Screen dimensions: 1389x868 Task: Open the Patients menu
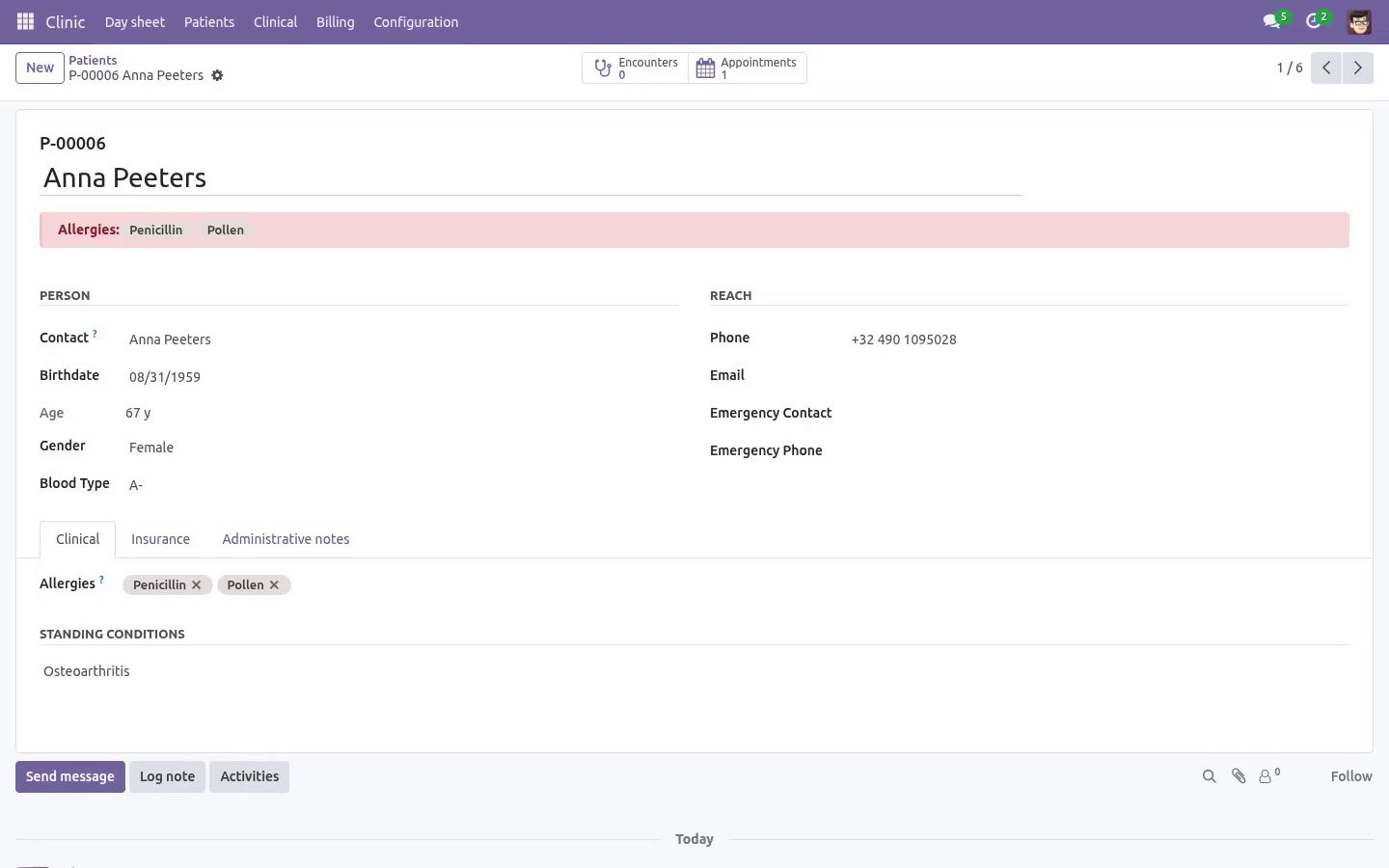(x=209, y=21)
